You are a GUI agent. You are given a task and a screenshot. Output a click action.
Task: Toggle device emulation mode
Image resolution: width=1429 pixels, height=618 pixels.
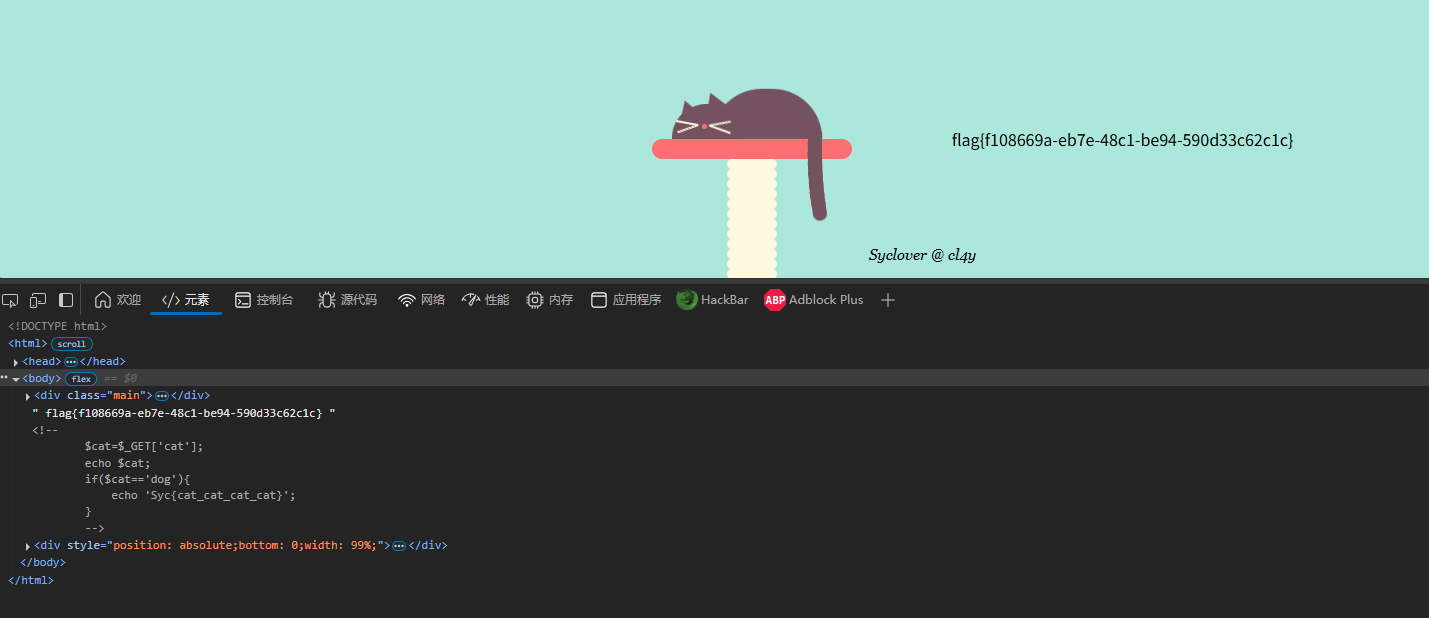point(38,300)
